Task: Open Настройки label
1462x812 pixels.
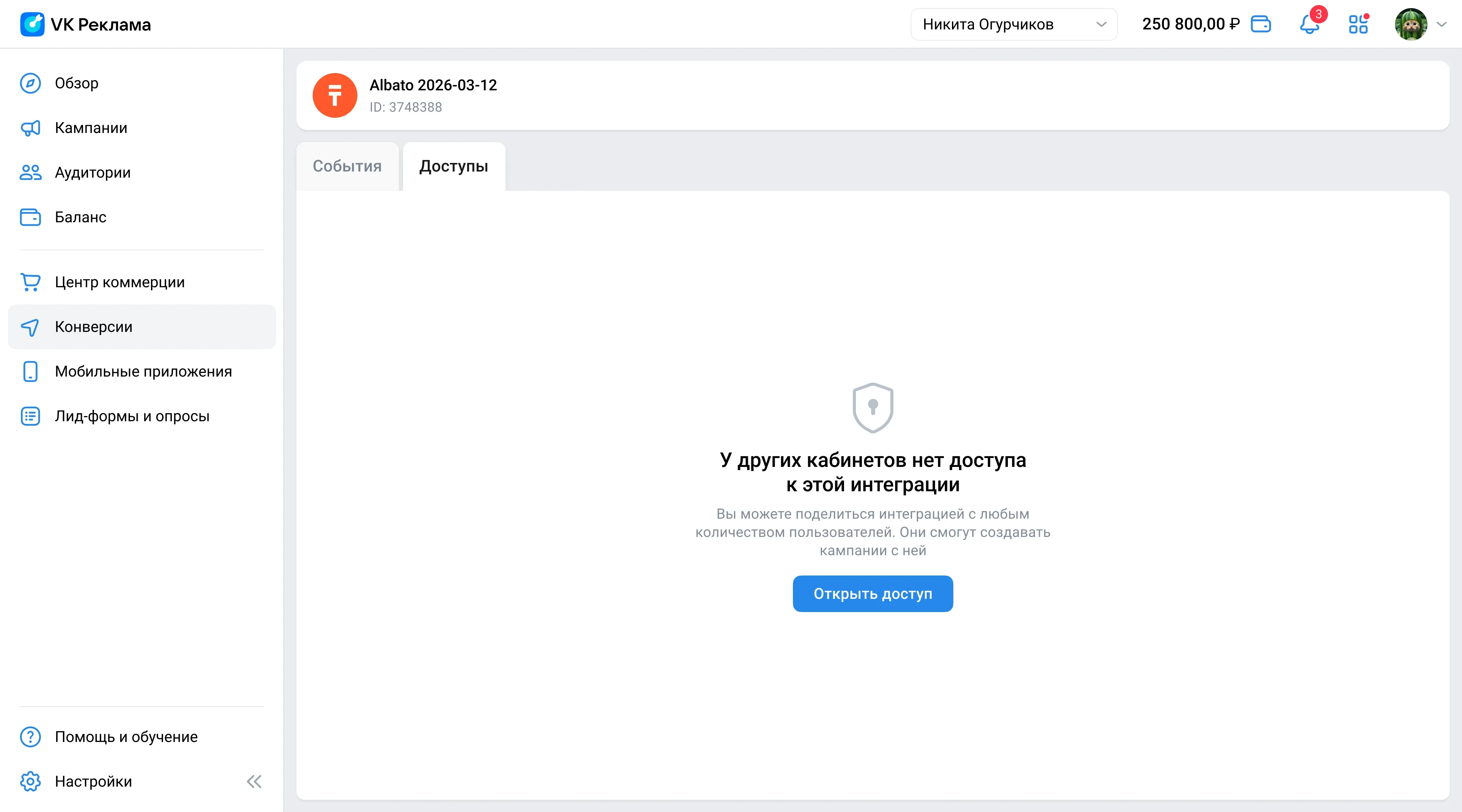Action: tap(93, 781)
